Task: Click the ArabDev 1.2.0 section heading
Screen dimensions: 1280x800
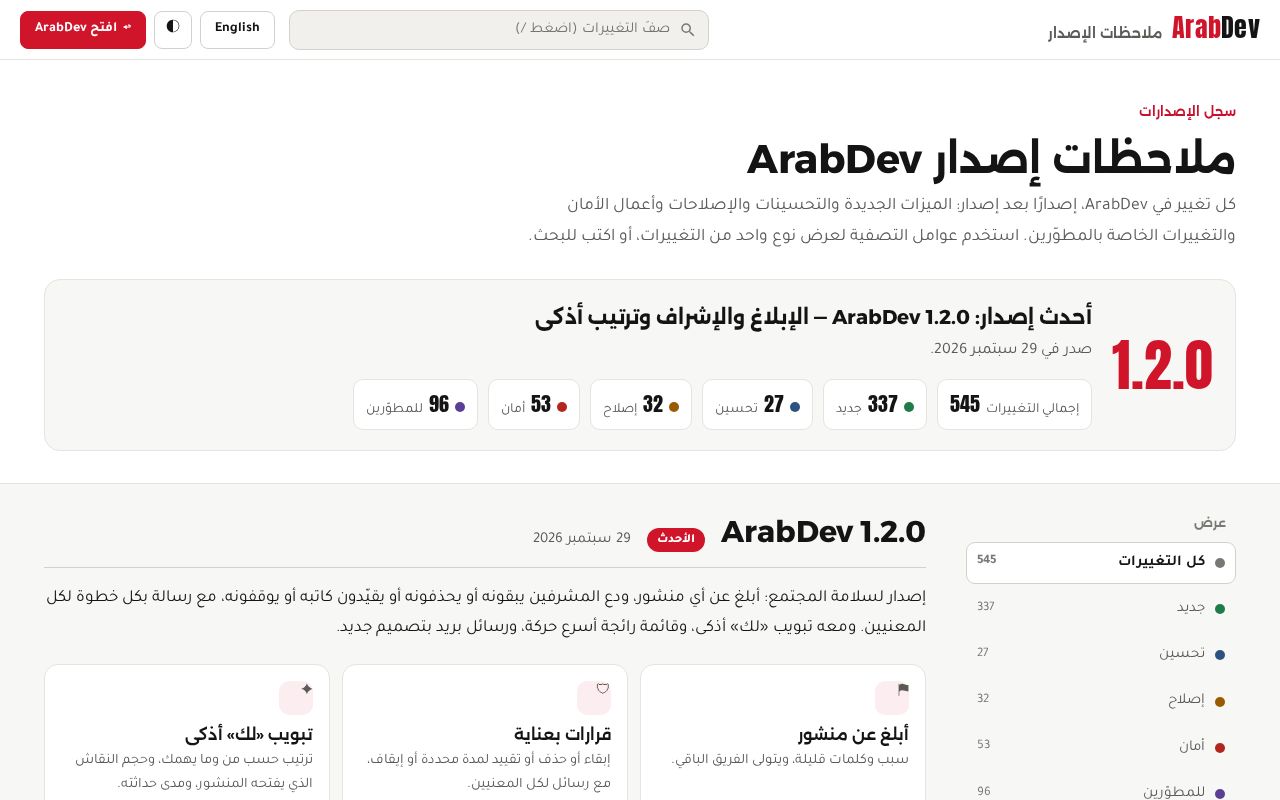Action: 823,534
